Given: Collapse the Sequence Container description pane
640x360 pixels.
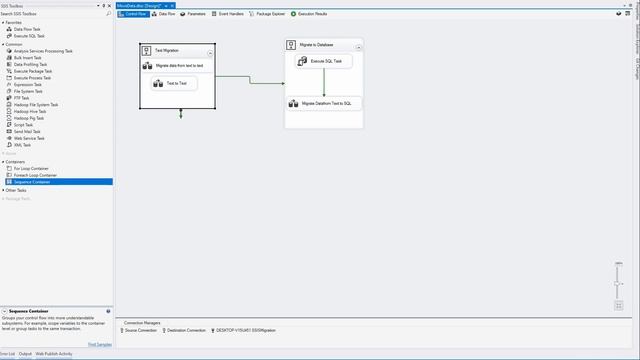Looking at the screenshot, I should (4, 311).
